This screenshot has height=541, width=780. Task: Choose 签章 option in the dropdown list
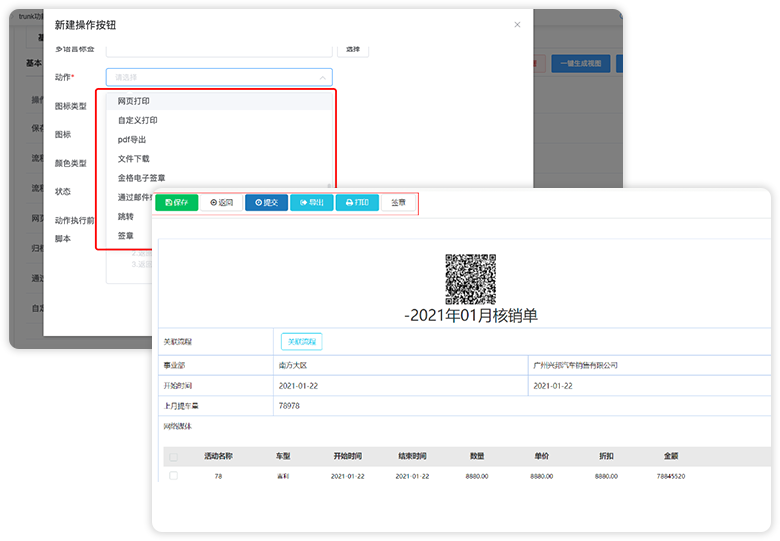coord(126,236)
